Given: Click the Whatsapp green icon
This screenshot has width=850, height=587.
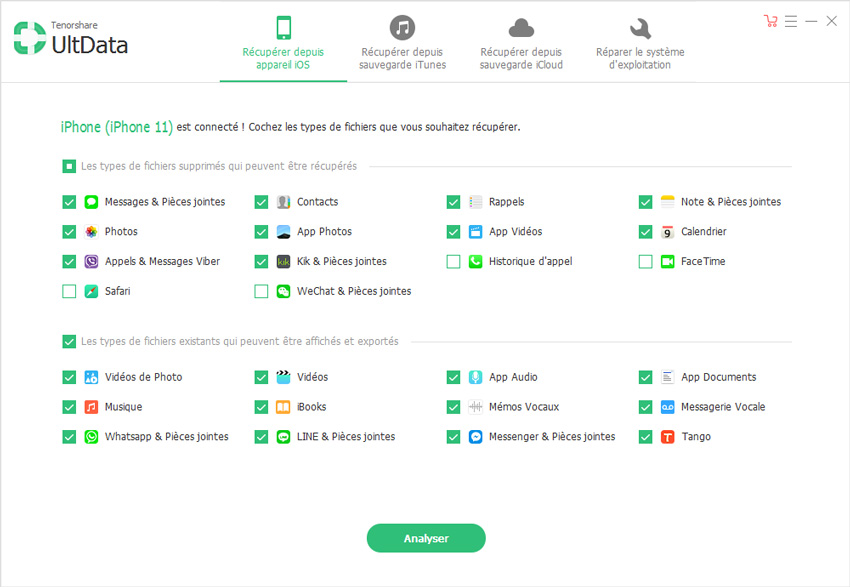Looking at the screenshot, I should coord(91,437).
